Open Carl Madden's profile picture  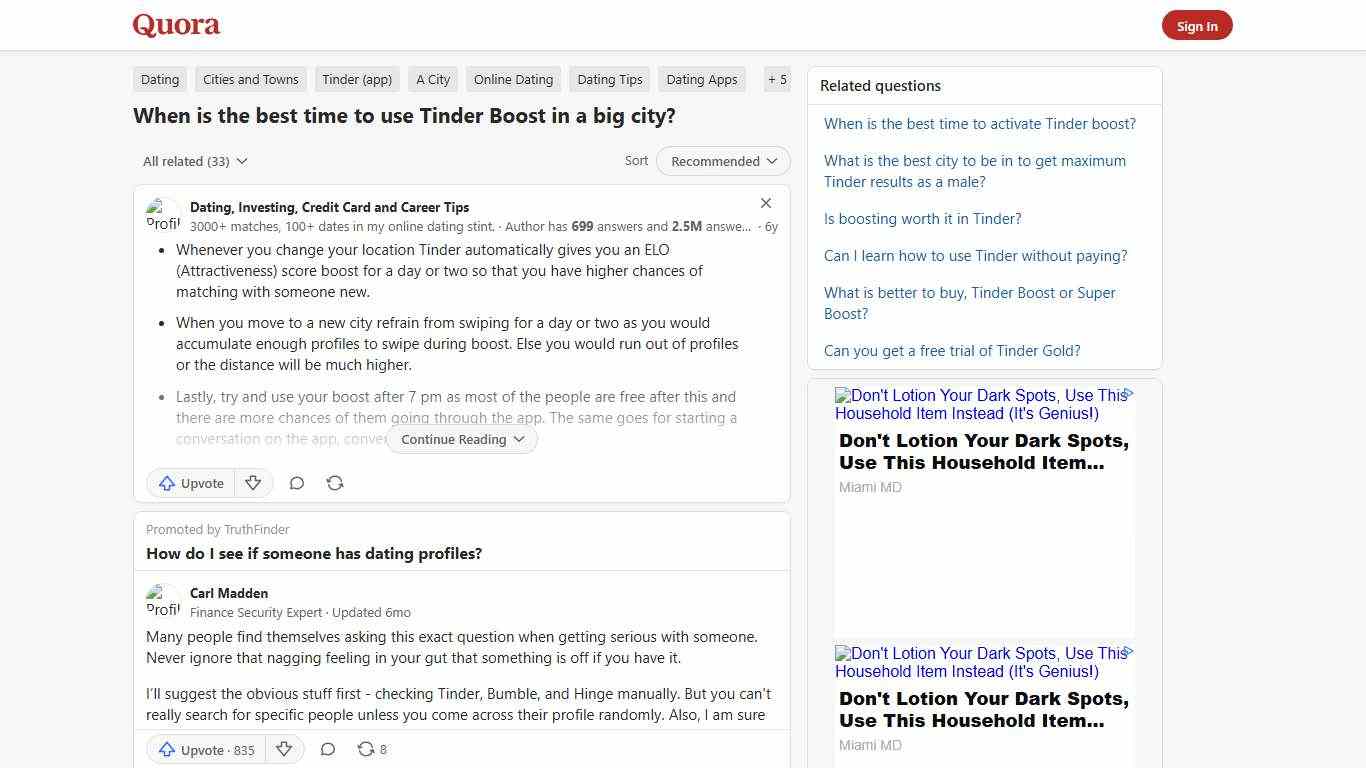click(163, 601)
